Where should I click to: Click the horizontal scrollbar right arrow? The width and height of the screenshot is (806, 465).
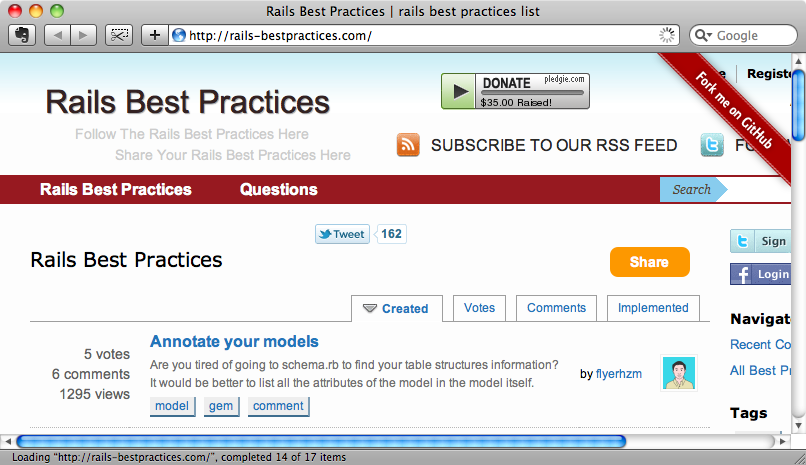[782, 441]
